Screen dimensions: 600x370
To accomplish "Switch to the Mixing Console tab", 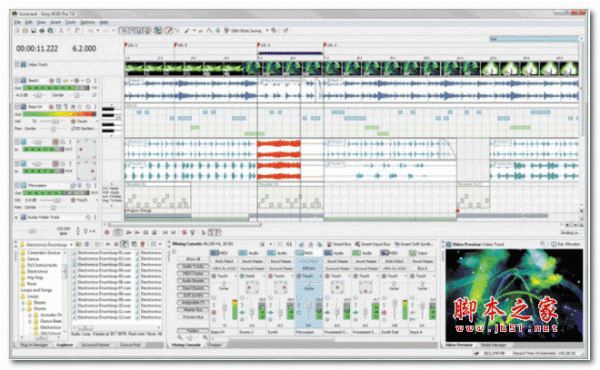I will (186, 345).
